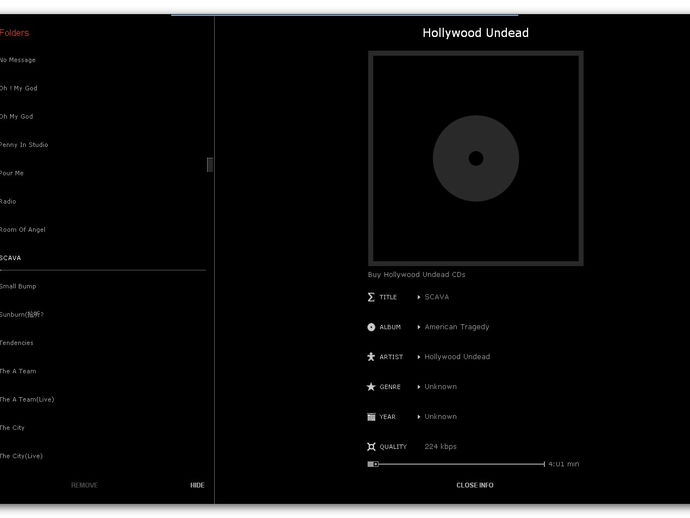Select the Sunburn track
Screen dimensions: 690x518
[22, 314]
